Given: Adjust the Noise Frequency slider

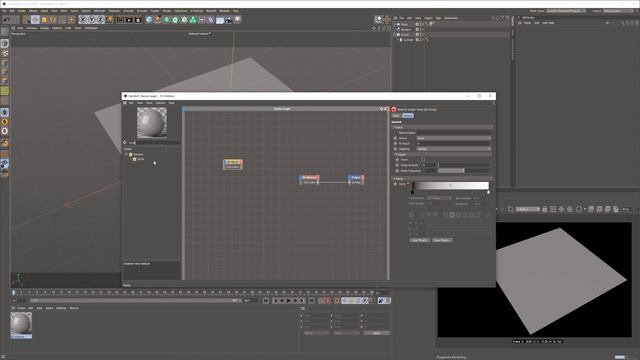Looking at the screenshot, I should point(464,171).
